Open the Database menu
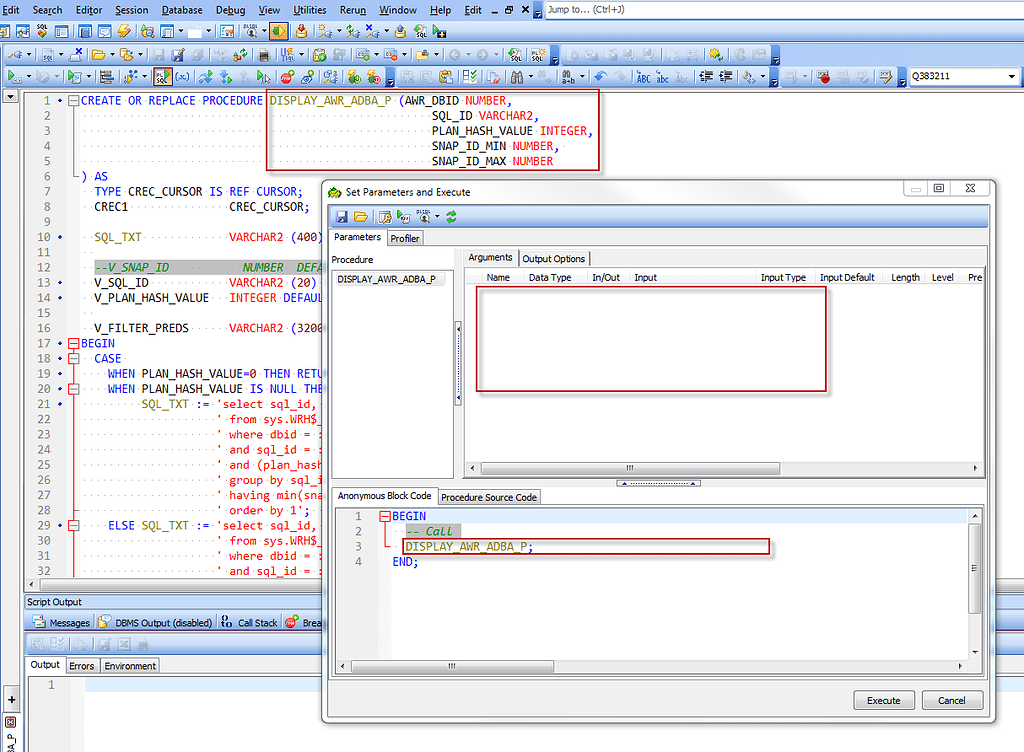The width and height of the screenshot is (1024, 752). pos(182,10)
